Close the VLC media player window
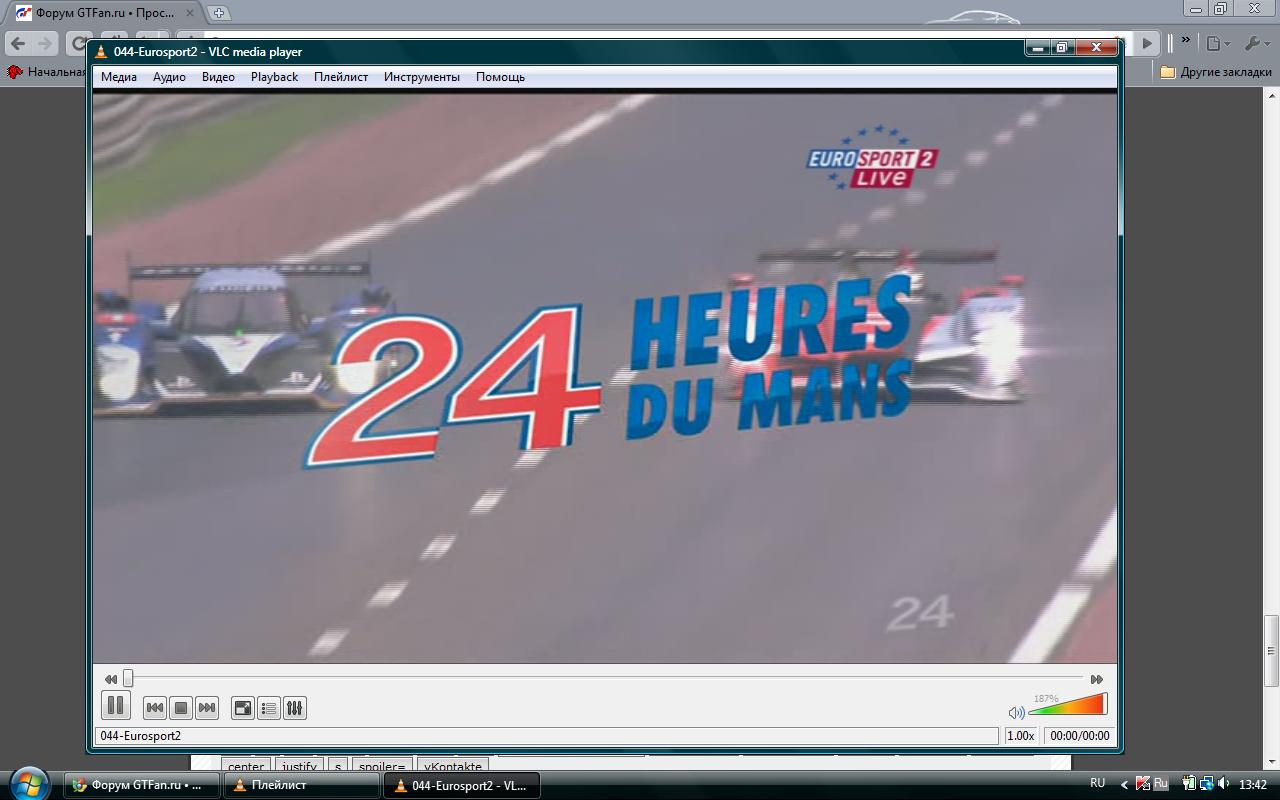Viewport: 1280px width, 800px height. tap(1096, 47)
